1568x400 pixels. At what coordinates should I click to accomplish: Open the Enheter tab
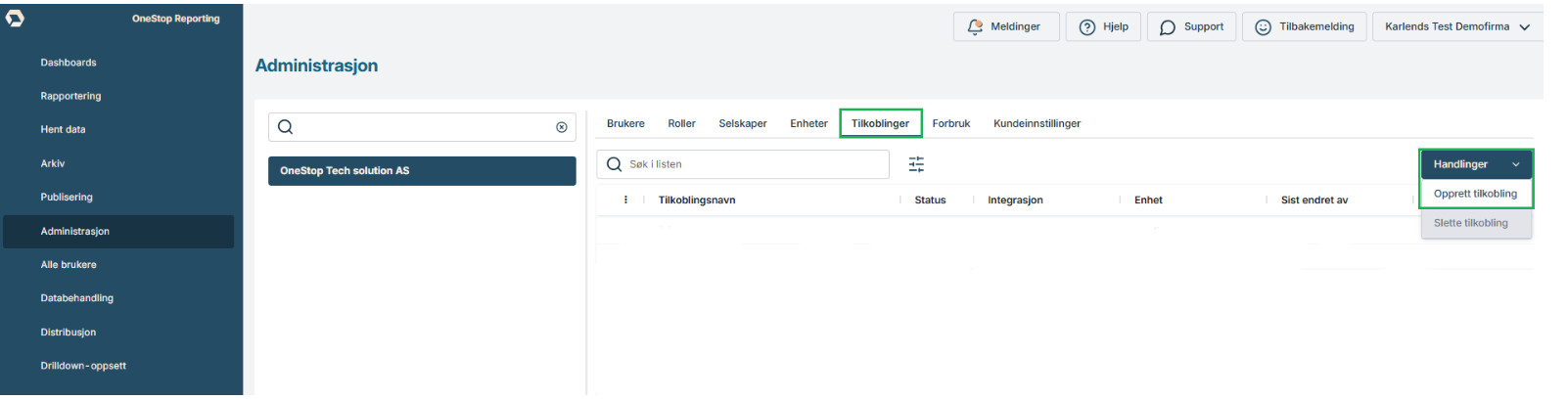tap(808, 123)
